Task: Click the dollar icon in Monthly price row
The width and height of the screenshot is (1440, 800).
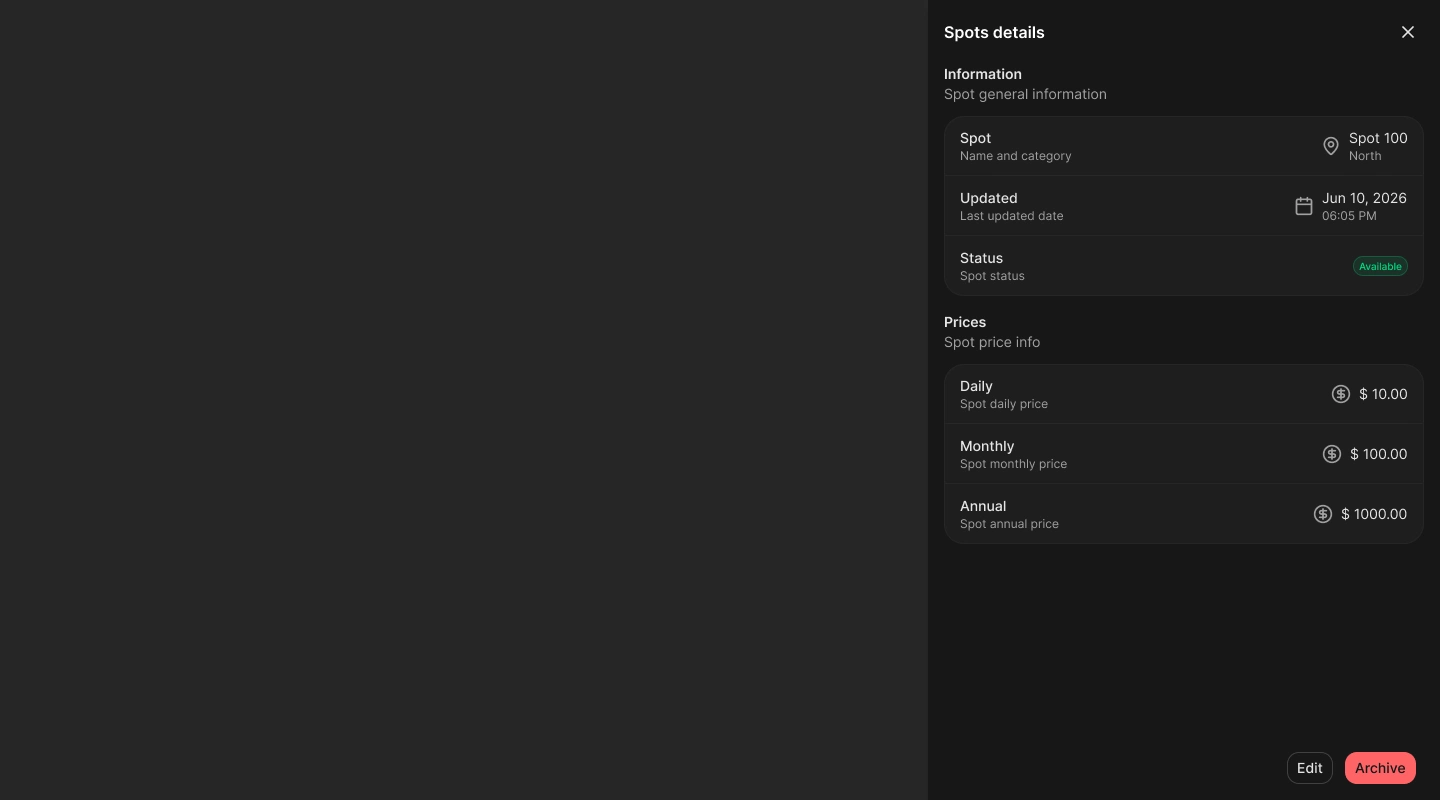Action: point(1332,454)
